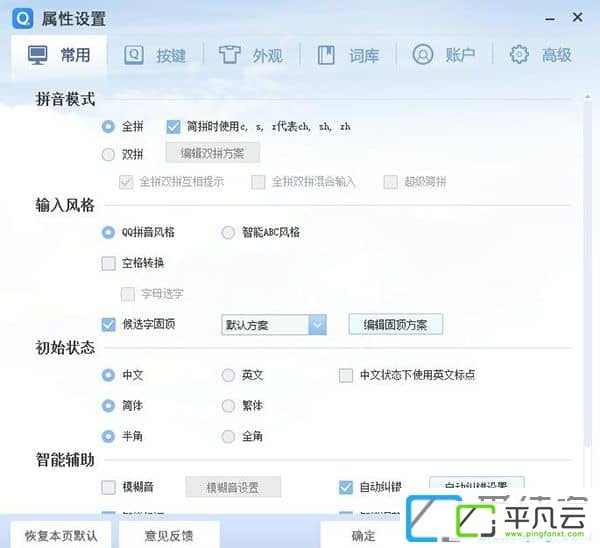The width and height of the screenshot is (600, 548).
Task: Switch to the 常用 tab
Action: [59, 55]
